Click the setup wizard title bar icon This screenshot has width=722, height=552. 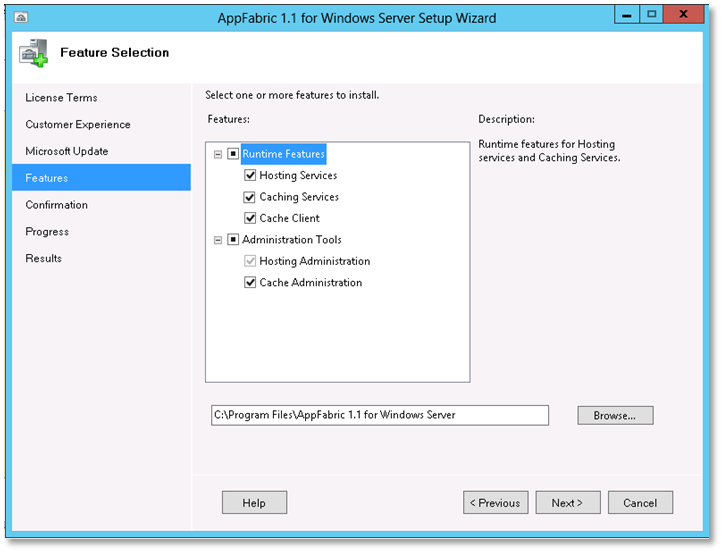23,18
